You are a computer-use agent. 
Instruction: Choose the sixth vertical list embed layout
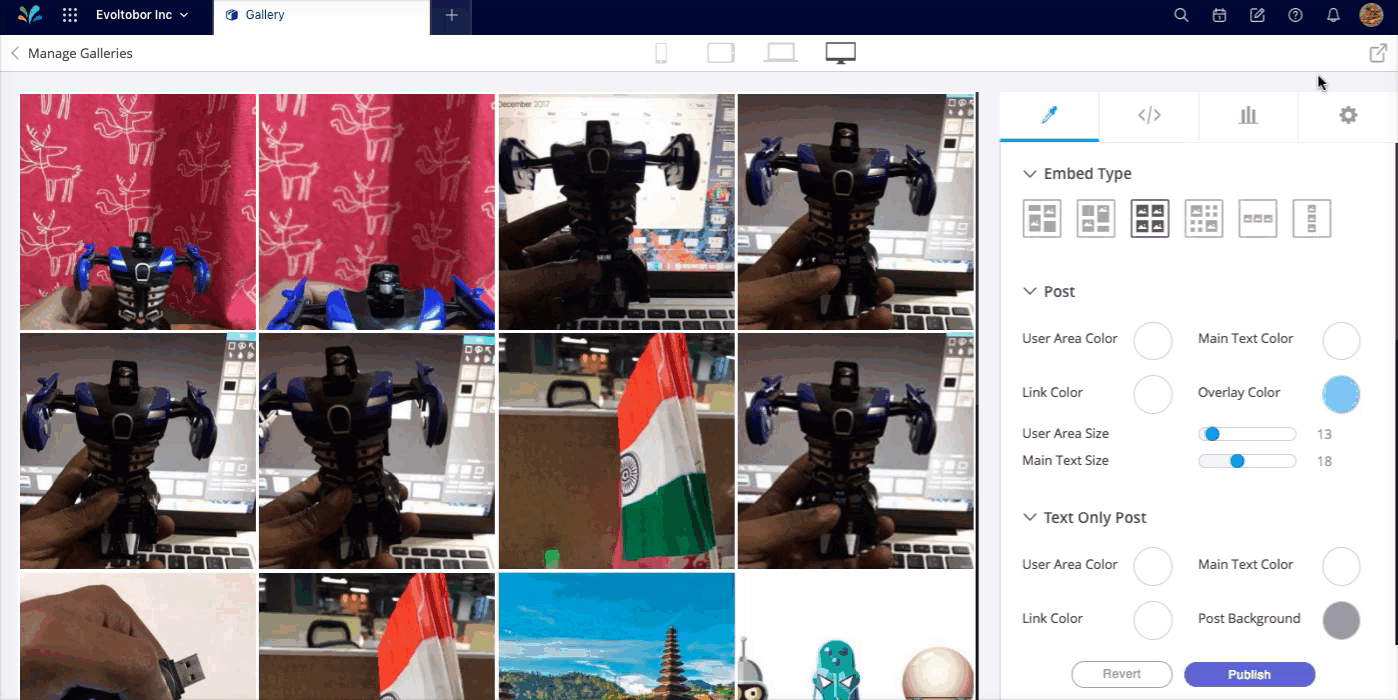coord(1312,218)
